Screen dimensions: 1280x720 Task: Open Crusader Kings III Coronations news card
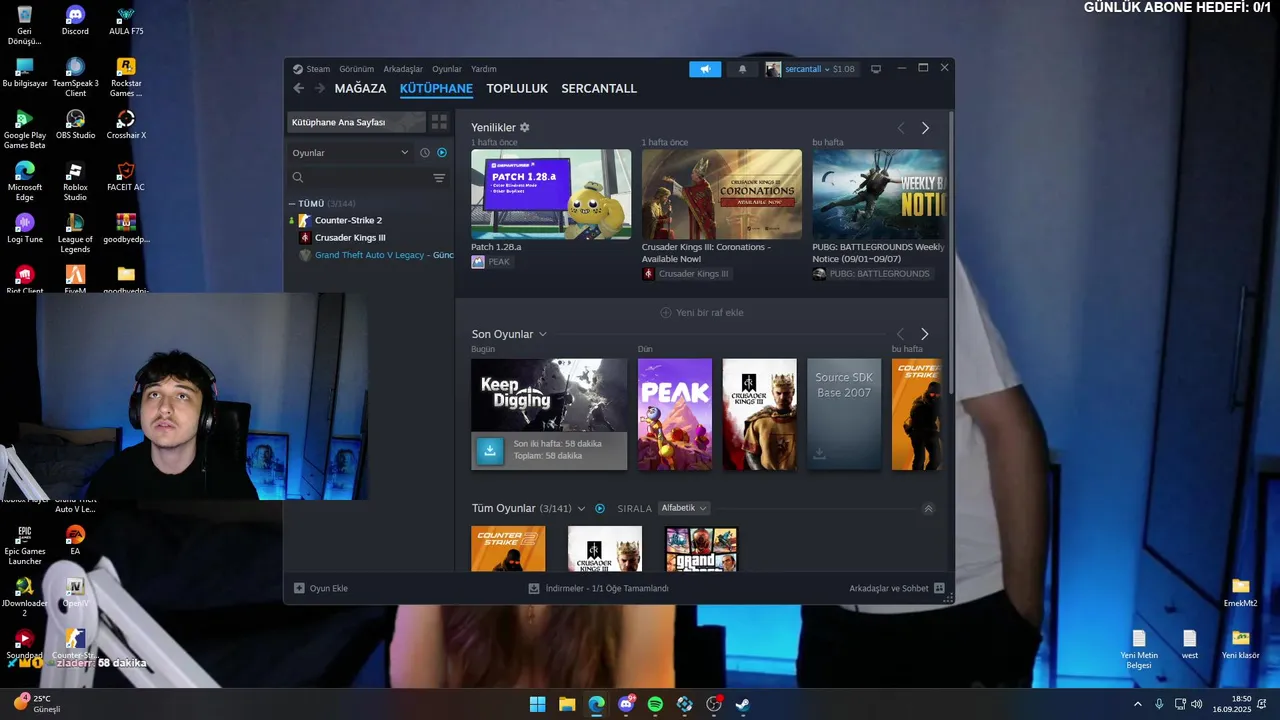[x=722, y=194]
